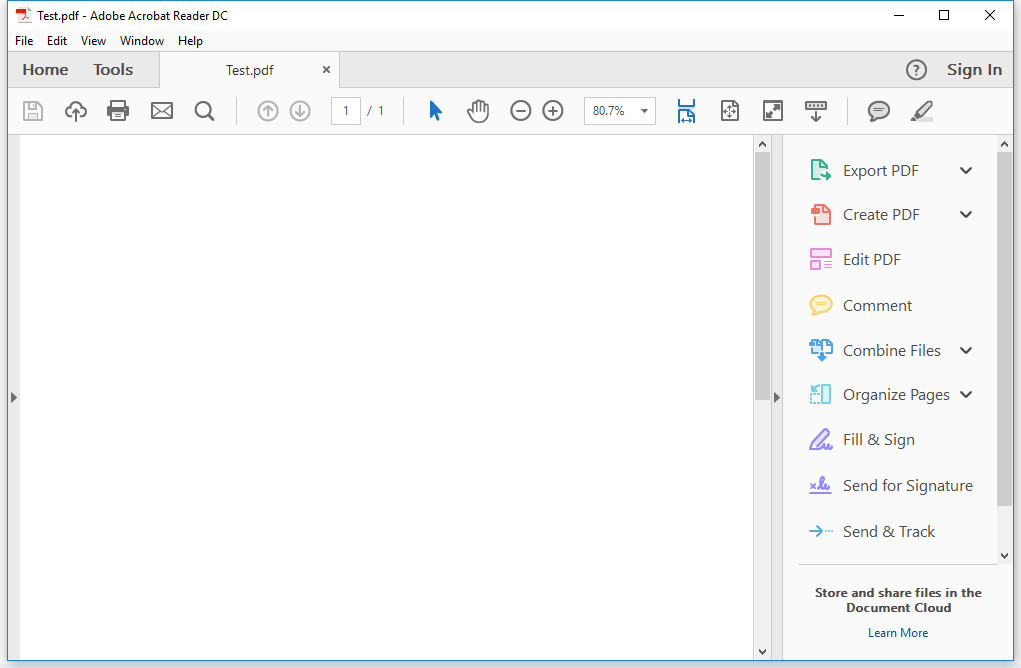The height and width of the screenshot is (668, 1021).
Task: Expand the Export PDF options
Action: pyautogui.click(x=966, y=170)
